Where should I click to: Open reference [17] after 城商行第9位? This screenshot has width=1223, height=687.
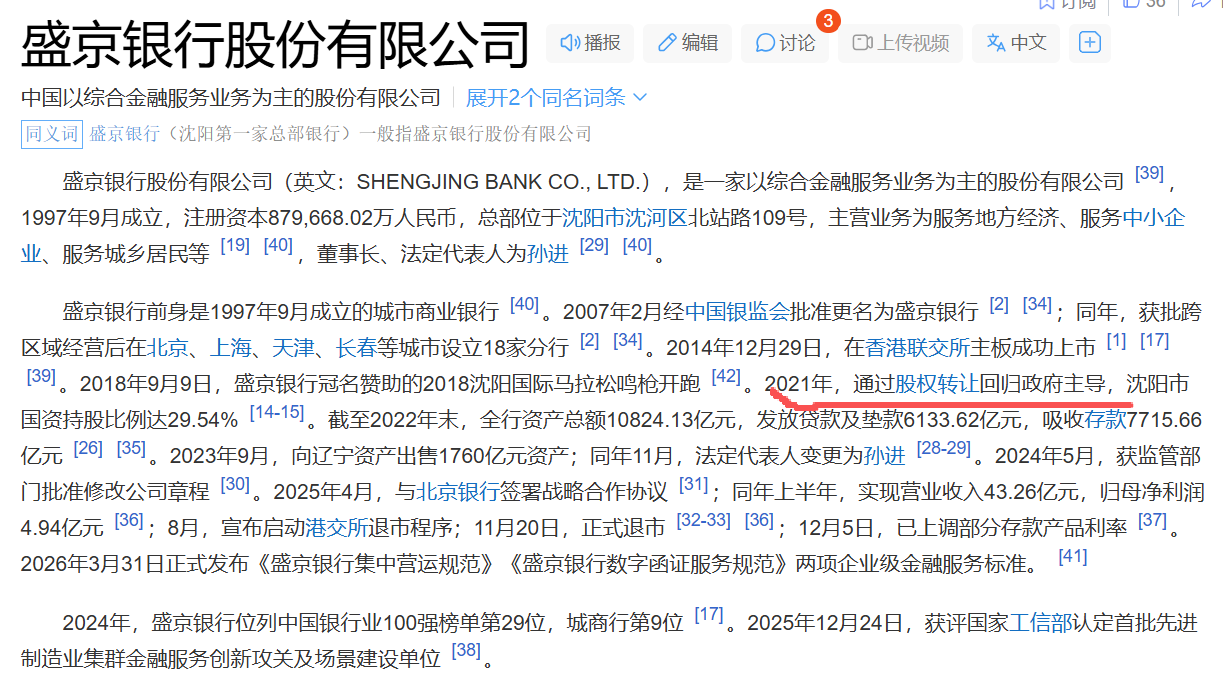pyautogui.click(x=709, y=615)
